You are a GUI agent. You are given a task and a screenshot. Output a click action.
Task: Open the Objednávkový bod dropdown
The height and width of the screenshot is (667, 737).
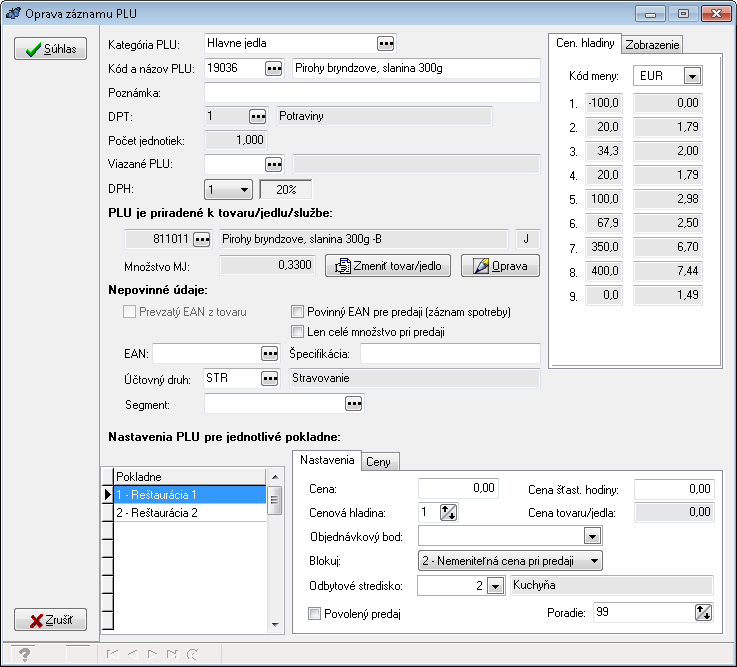pos(592,536)
